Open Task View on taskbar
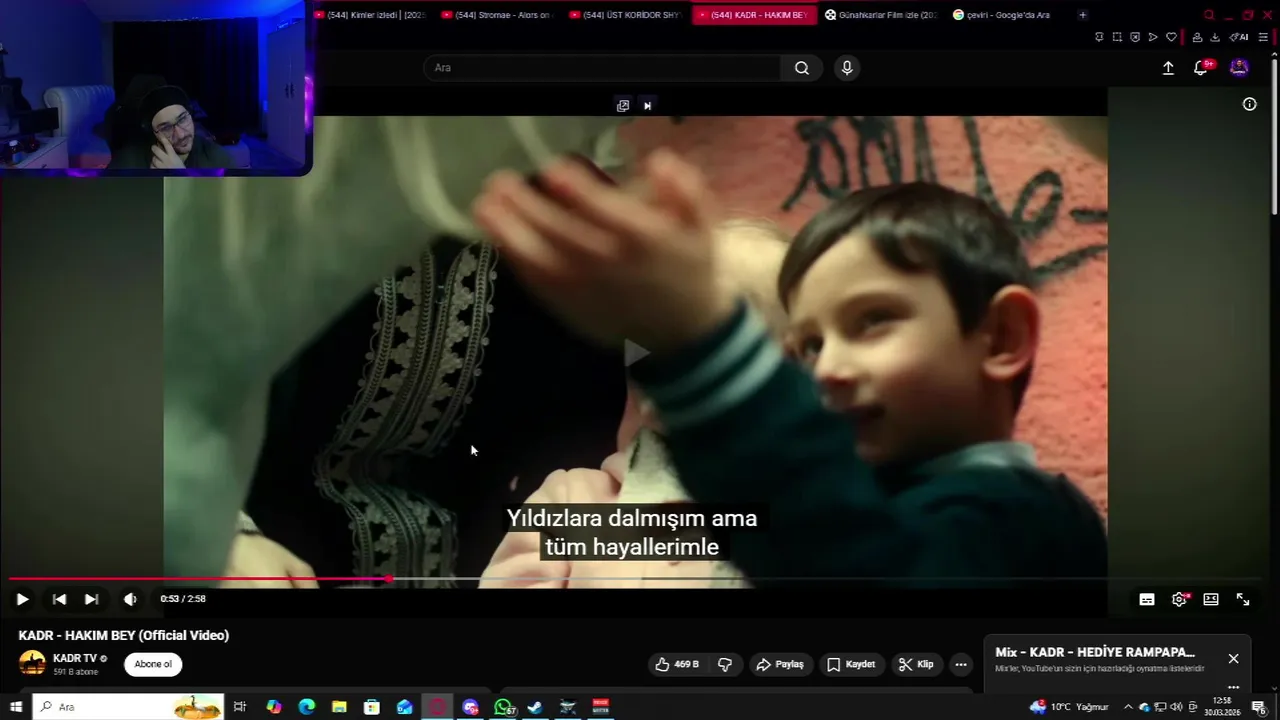The width and height of the screenshot is (1280, 720). [240, 707]
